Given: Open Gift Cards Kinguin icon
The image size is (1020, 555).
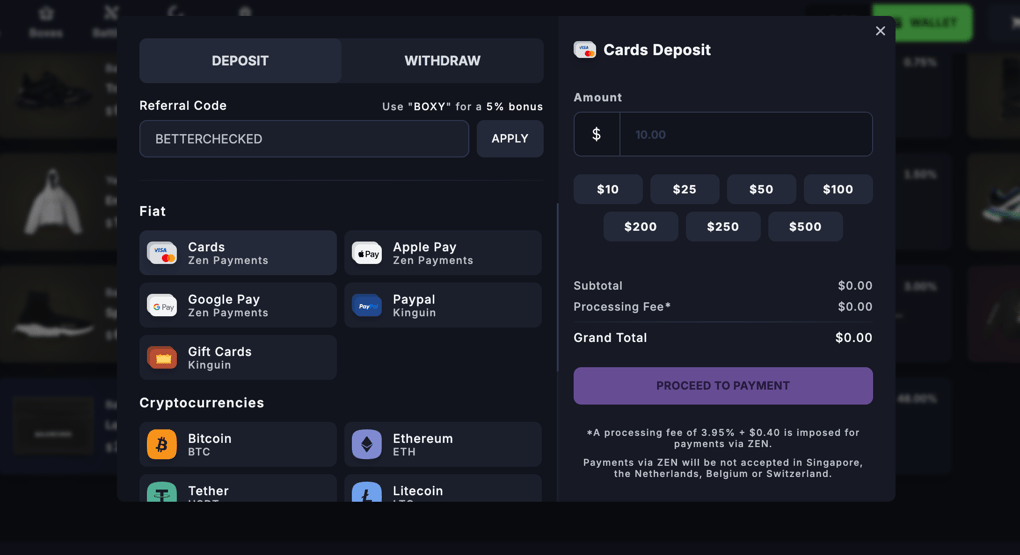Looking at the screenshot, I should pyautogui.click(x=162, y=358).
